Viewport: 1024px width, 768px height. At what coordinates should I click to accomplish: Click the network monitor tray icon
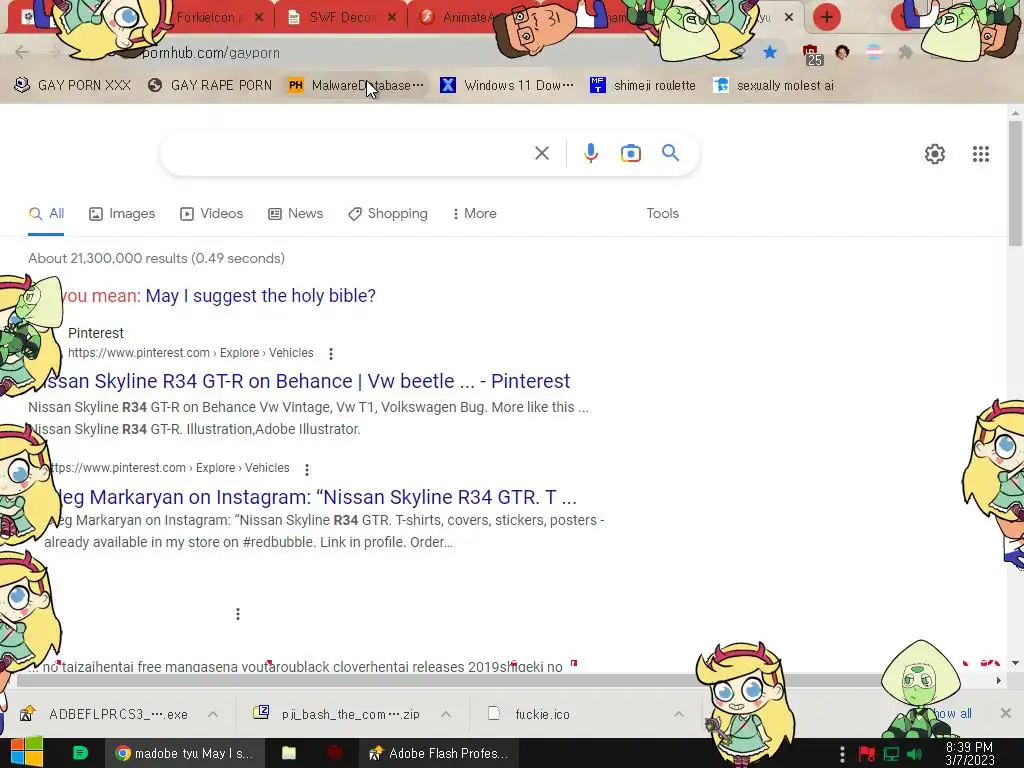click(x=891, y=754)
